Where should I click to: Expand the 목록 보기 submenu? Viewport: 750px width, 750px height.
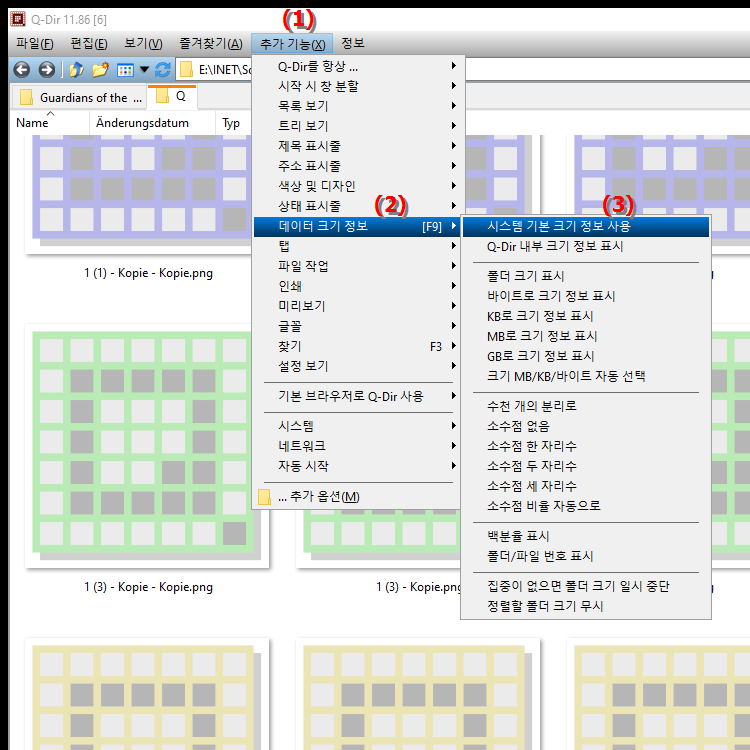tap(357, 106)
